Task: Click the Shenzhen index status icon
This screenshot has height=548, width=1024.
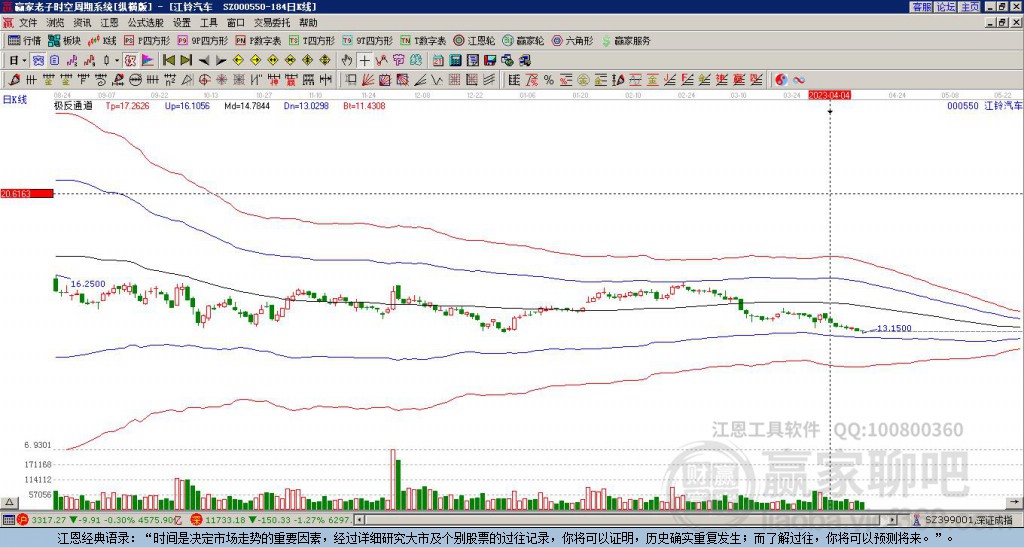Action: tap(195, 520)
